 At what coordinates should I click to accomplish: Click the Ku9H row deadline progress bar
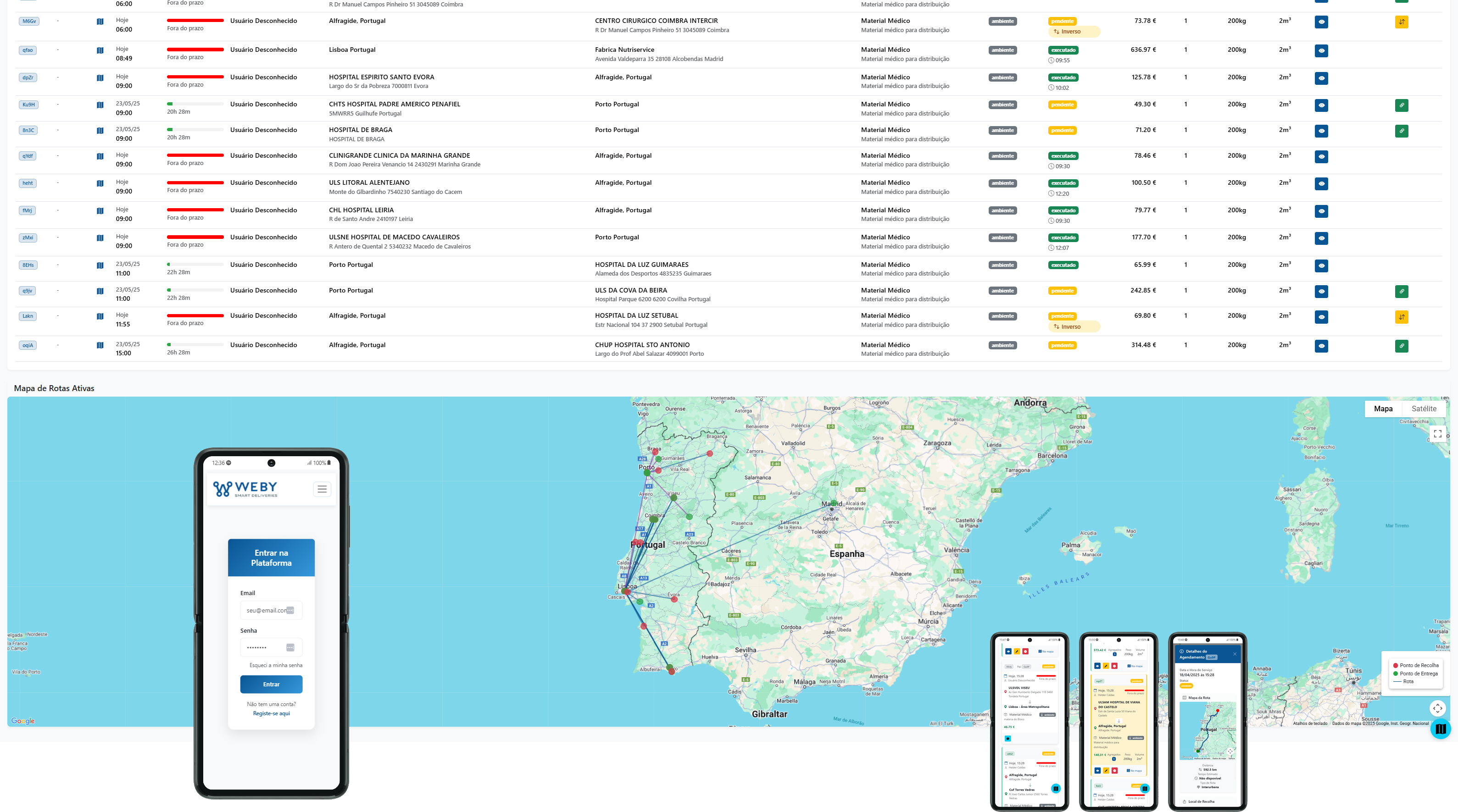195,104
